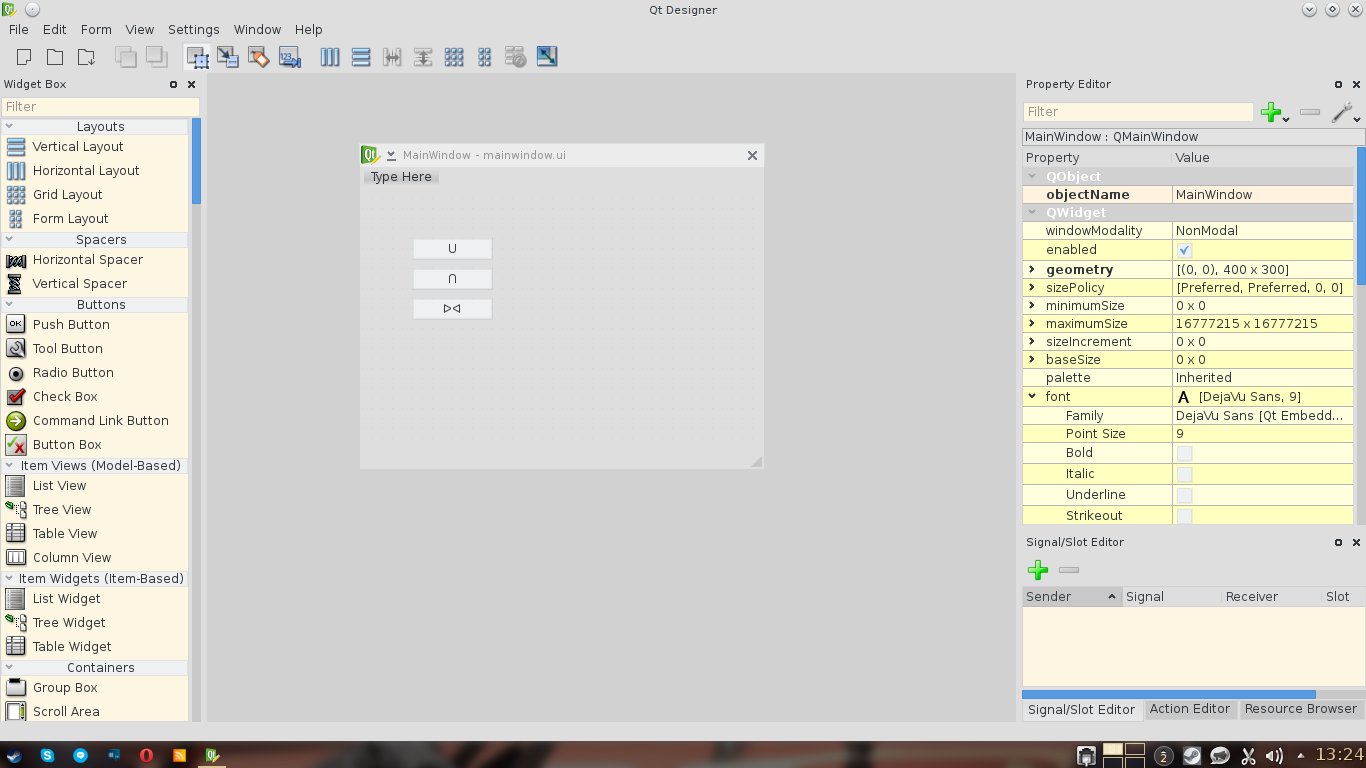
Task: Check the Italic font checkbox
Action: 1185,474
